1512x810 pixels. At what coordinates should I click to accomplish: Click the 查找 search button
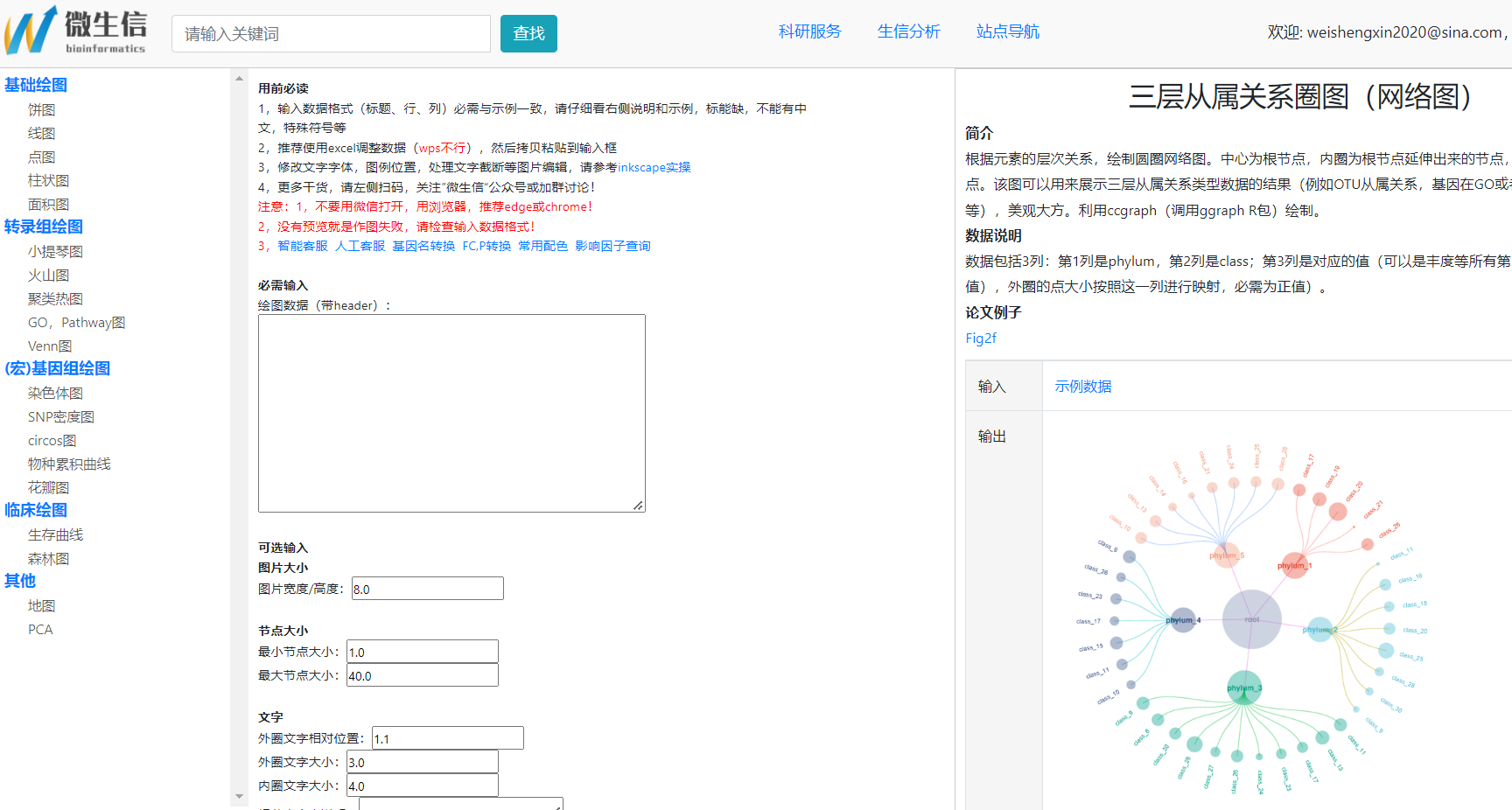(x=528, y=33)
